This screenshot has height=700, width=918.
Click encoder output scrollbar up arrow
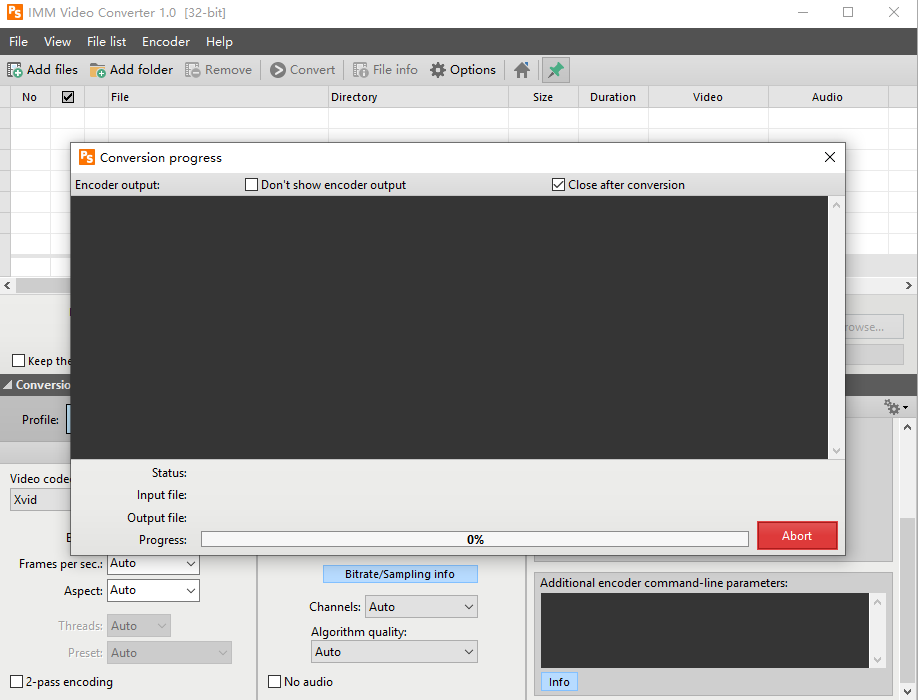pos(836,205)
